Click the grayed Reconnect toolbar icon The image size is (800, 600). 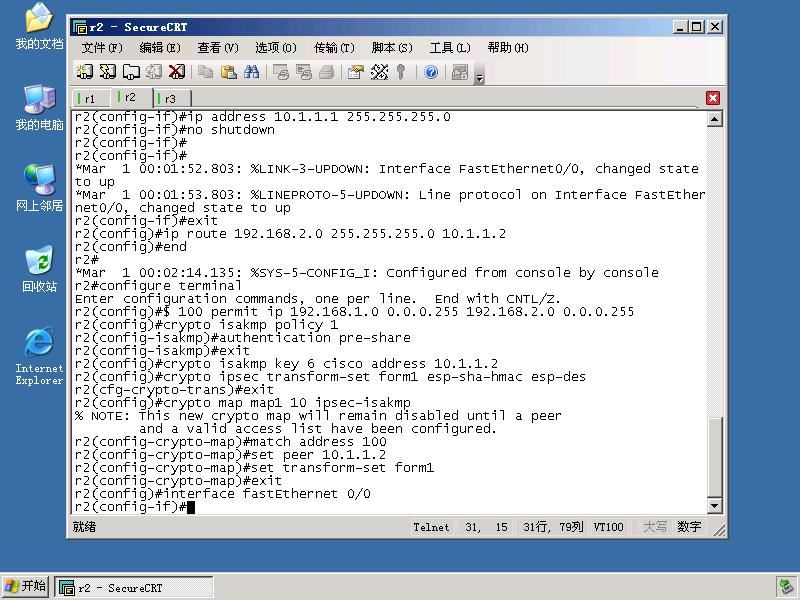[x=154, y=72]
